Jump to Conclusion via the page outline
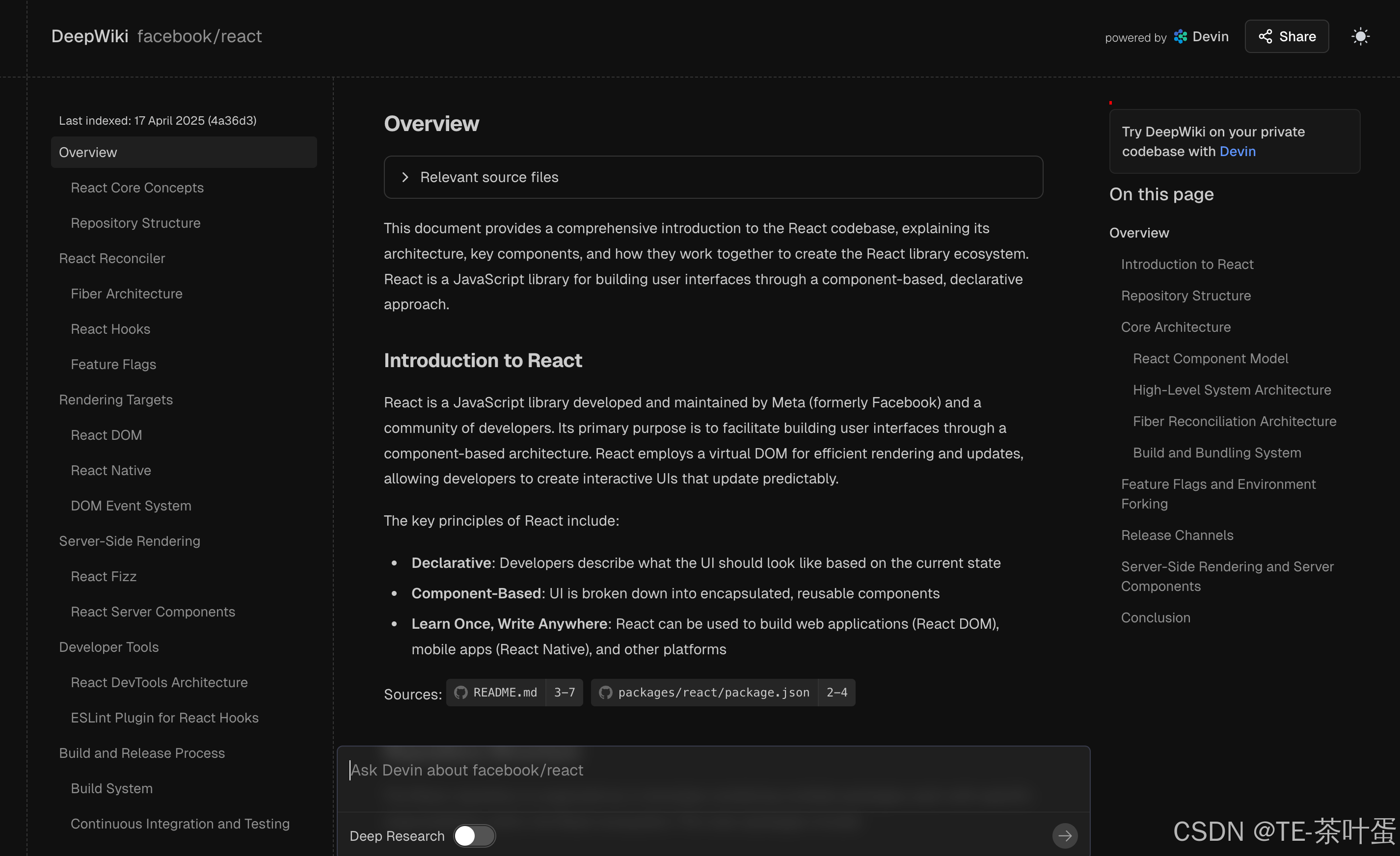Screen dimensions: 1400x856 click(1155, 617)
